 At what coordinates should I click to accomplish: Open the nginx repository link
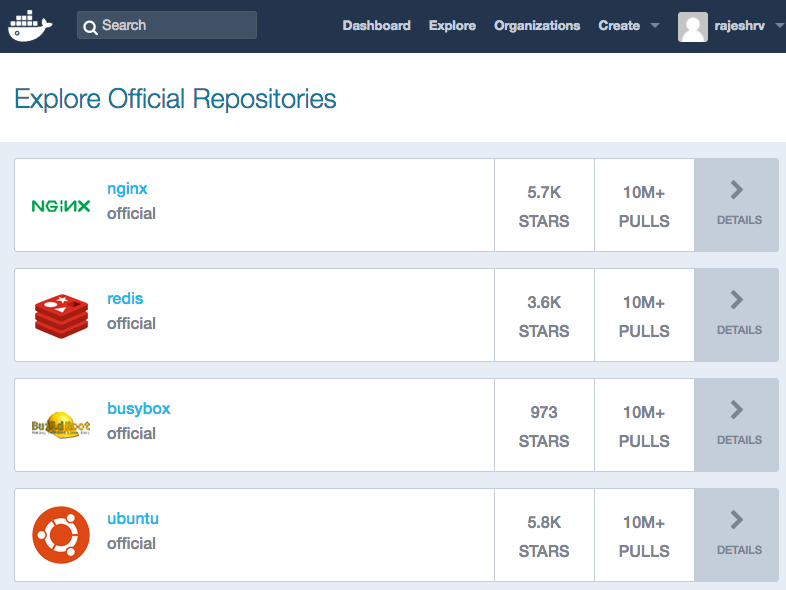pyautogui.click(x=127, y=189)
